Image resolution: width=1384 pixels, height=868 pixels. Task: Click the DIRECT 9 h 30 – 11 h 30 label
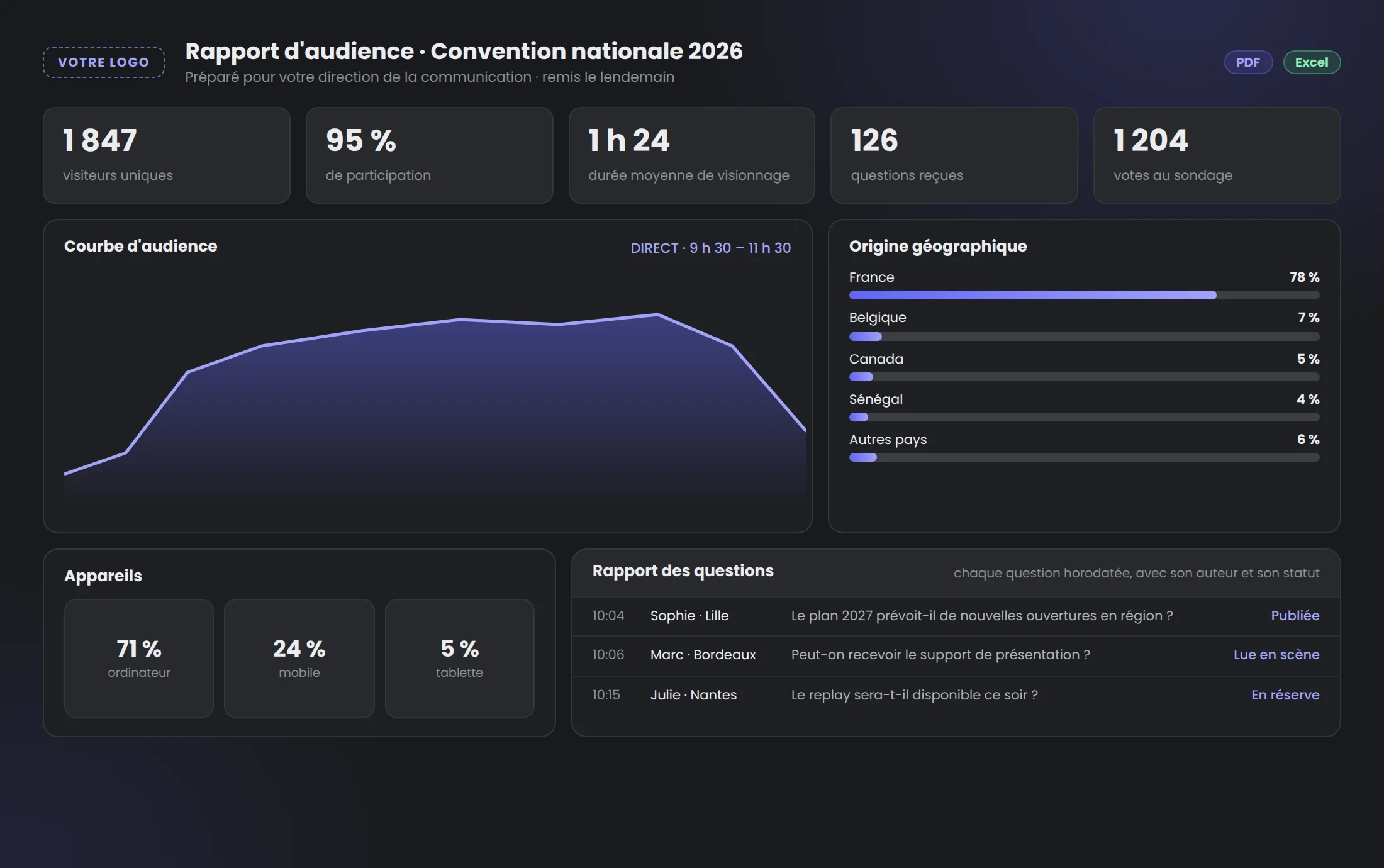click(x=711, y=248)
